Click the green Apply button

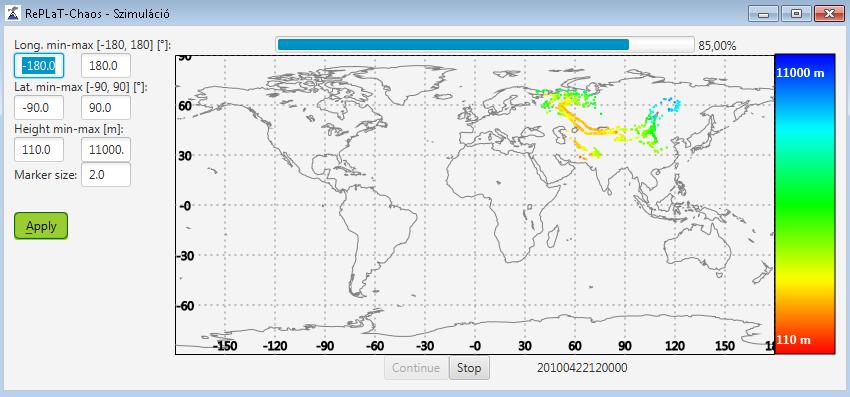point(41,226)
